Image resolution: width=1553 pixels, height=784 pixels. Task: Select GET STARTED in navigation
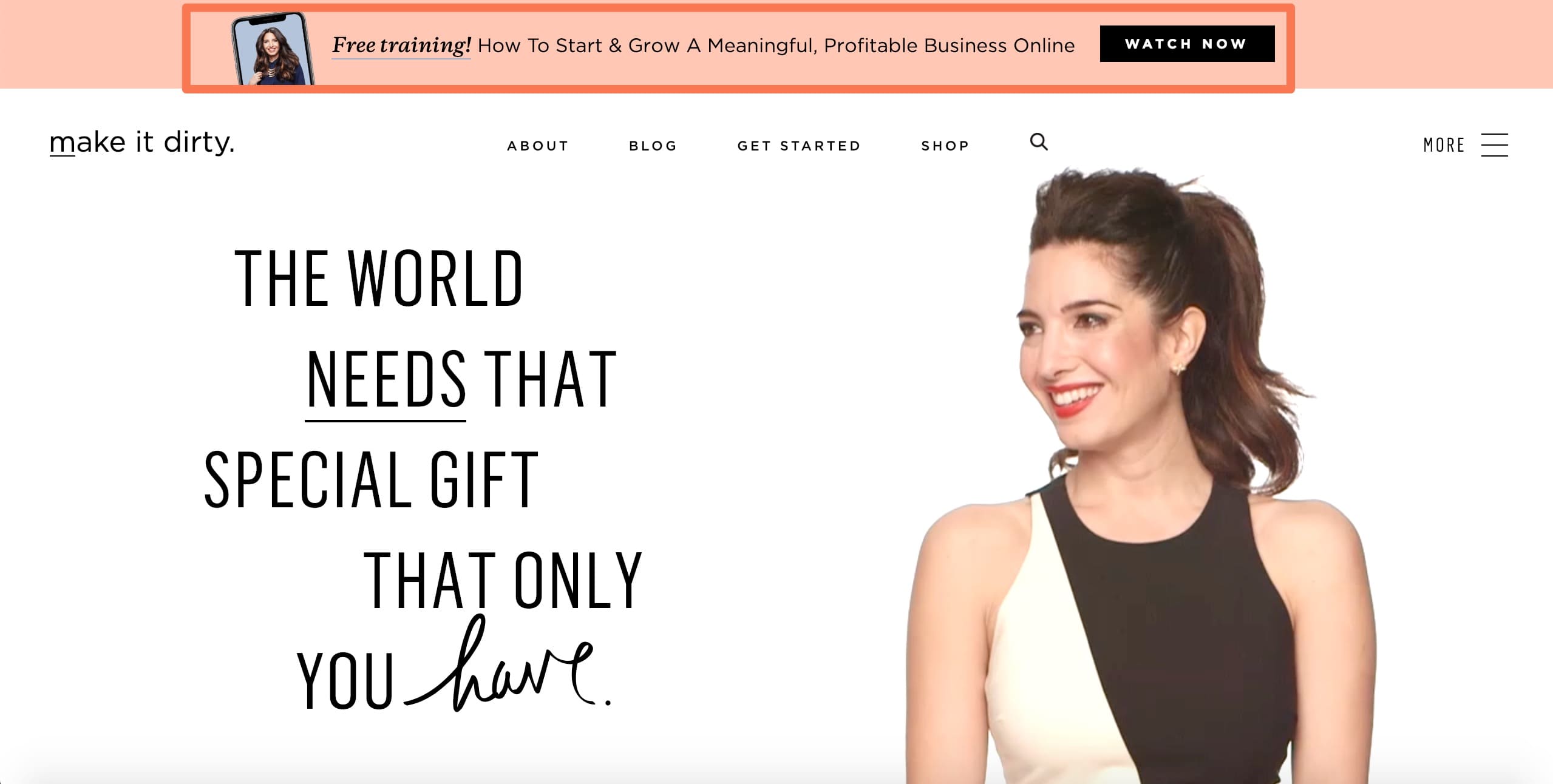[x=799, y=146]
